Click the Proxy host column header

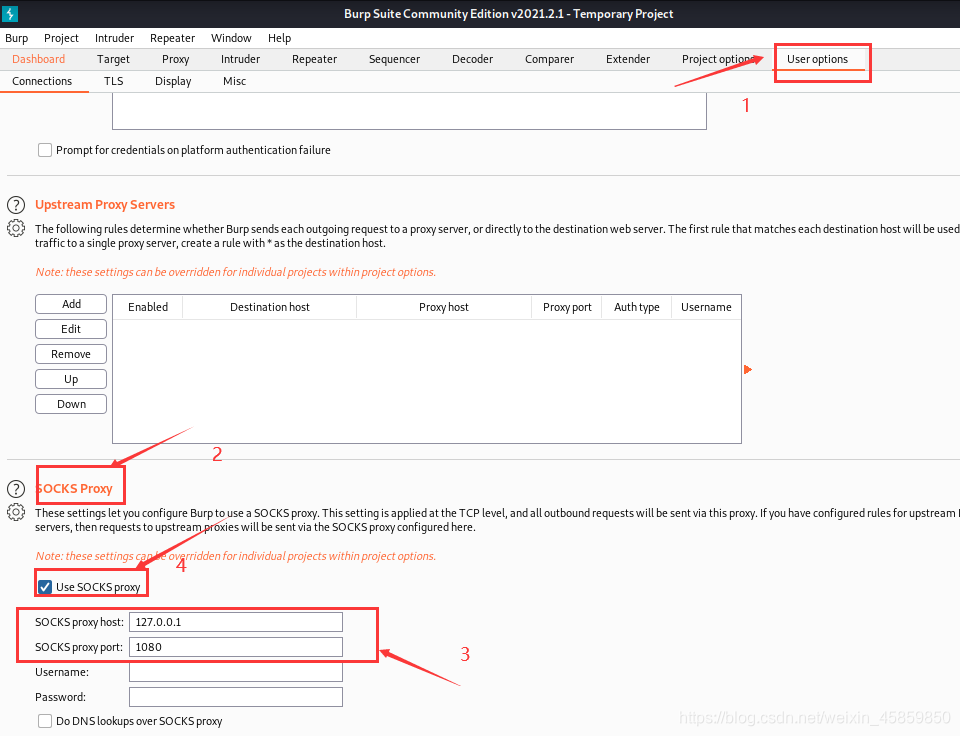pos(444,307)
